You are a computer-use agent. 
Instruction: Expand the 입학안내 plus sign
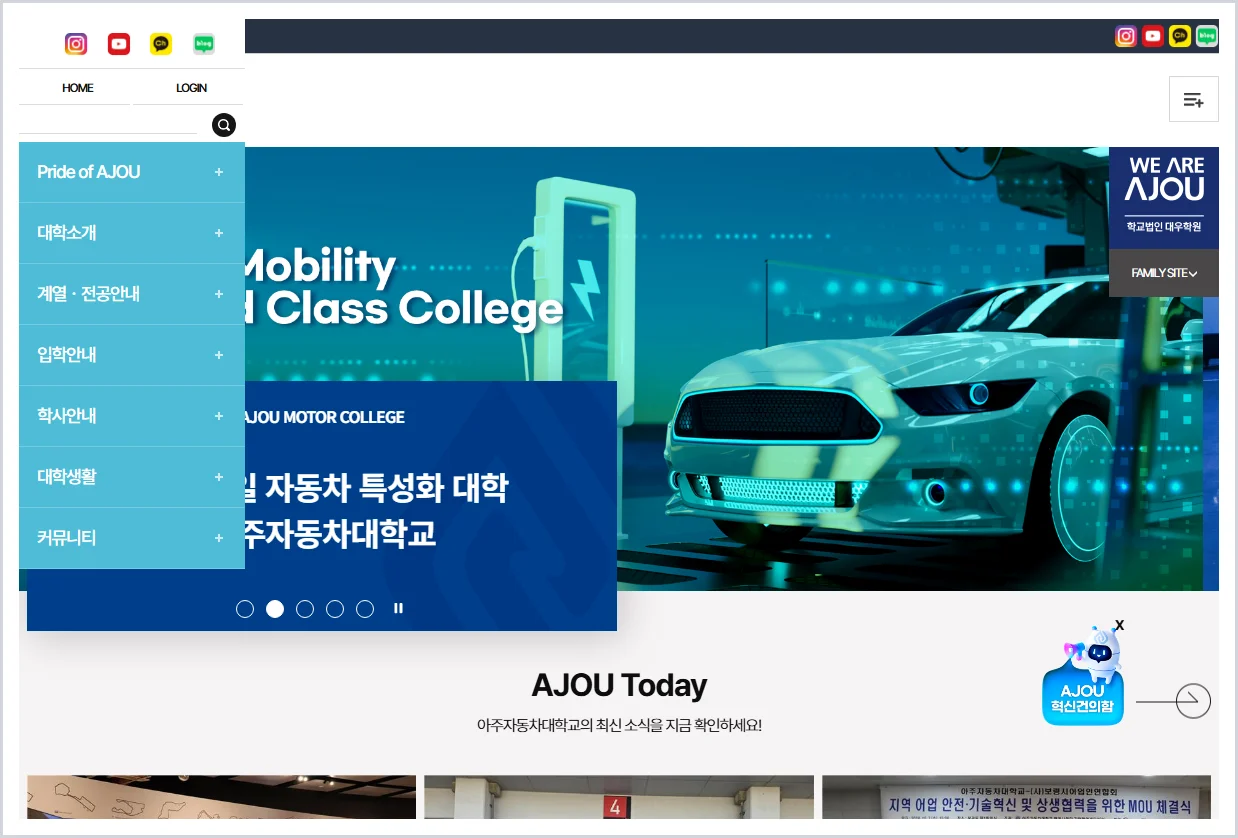pos(219,355)
